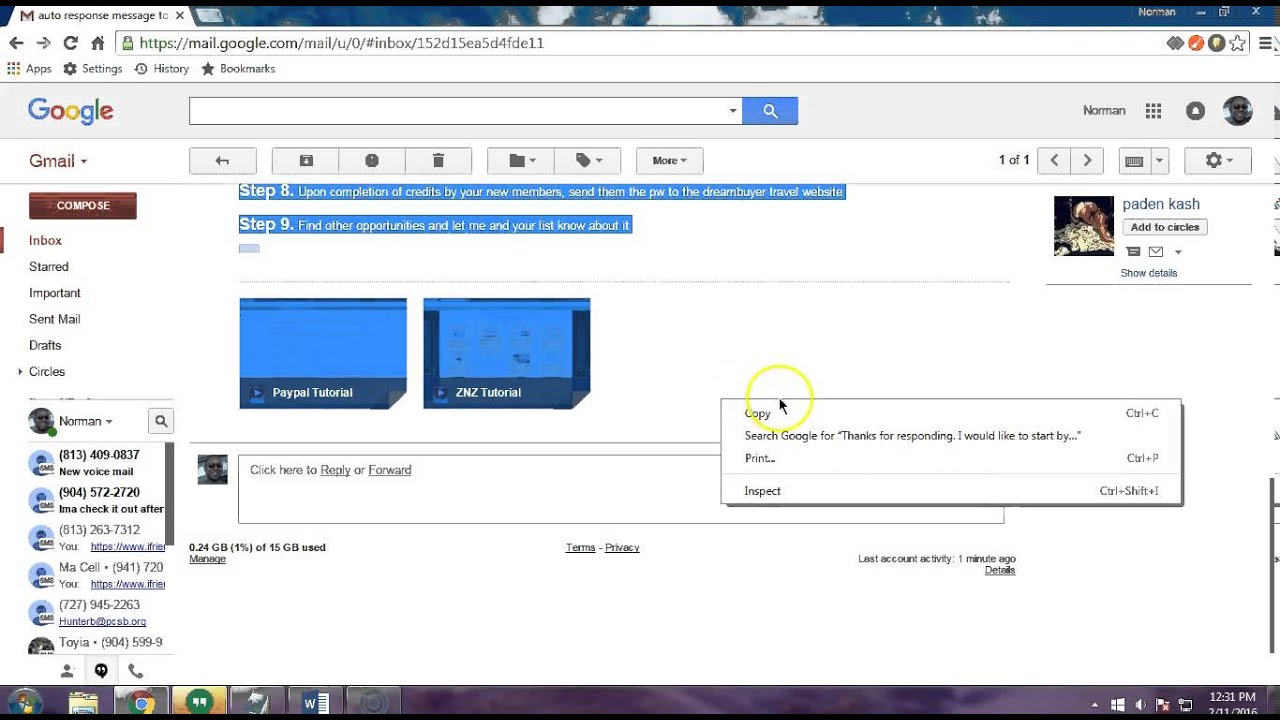Go back using the browser back arrow

pyautogui.click(x=16, y=43)
